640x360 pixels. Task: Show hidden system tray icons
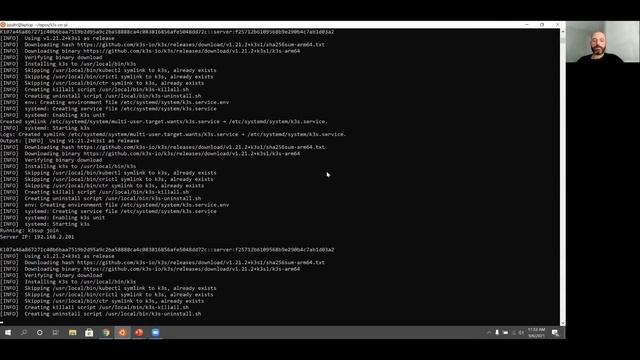(x=489, y=333)
